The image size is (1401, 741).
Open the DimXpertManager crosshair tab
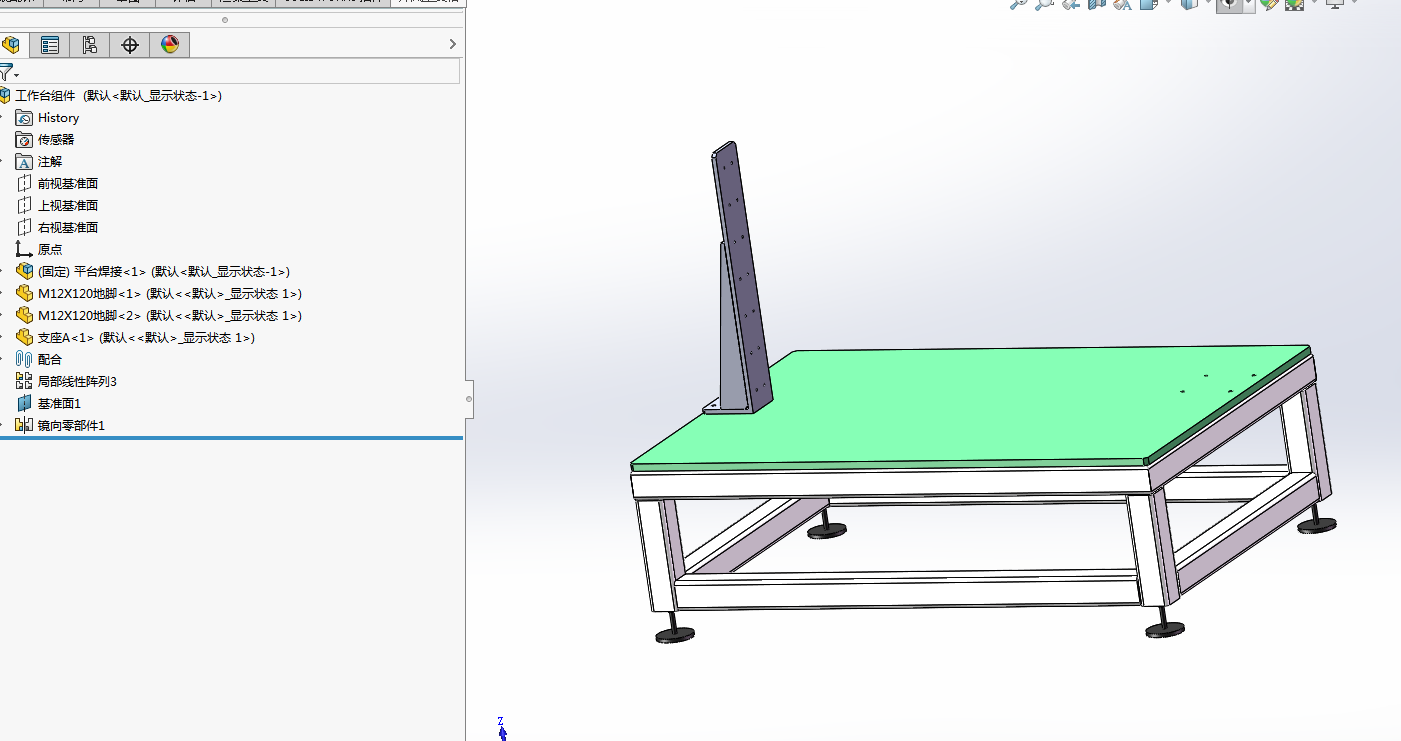129,45
